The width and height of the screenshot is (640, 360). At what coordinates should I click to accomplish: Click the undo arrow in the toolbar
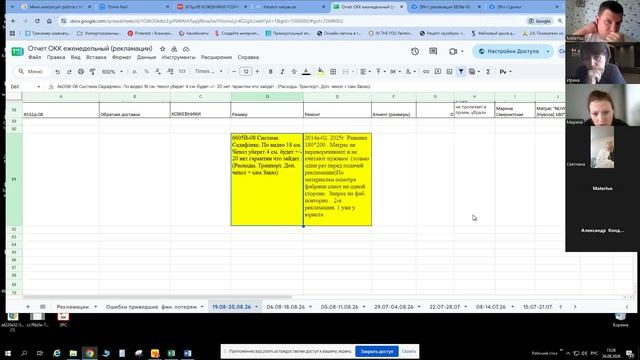[x=58, y=71]
